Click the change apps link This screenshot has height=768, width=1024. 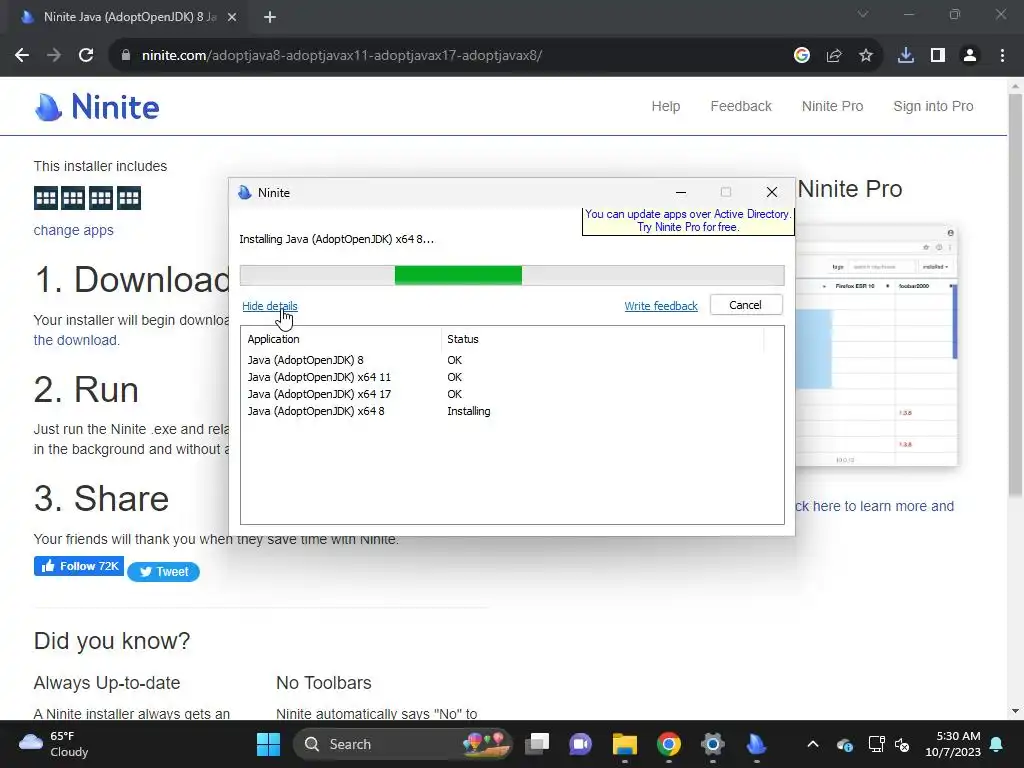73,230
